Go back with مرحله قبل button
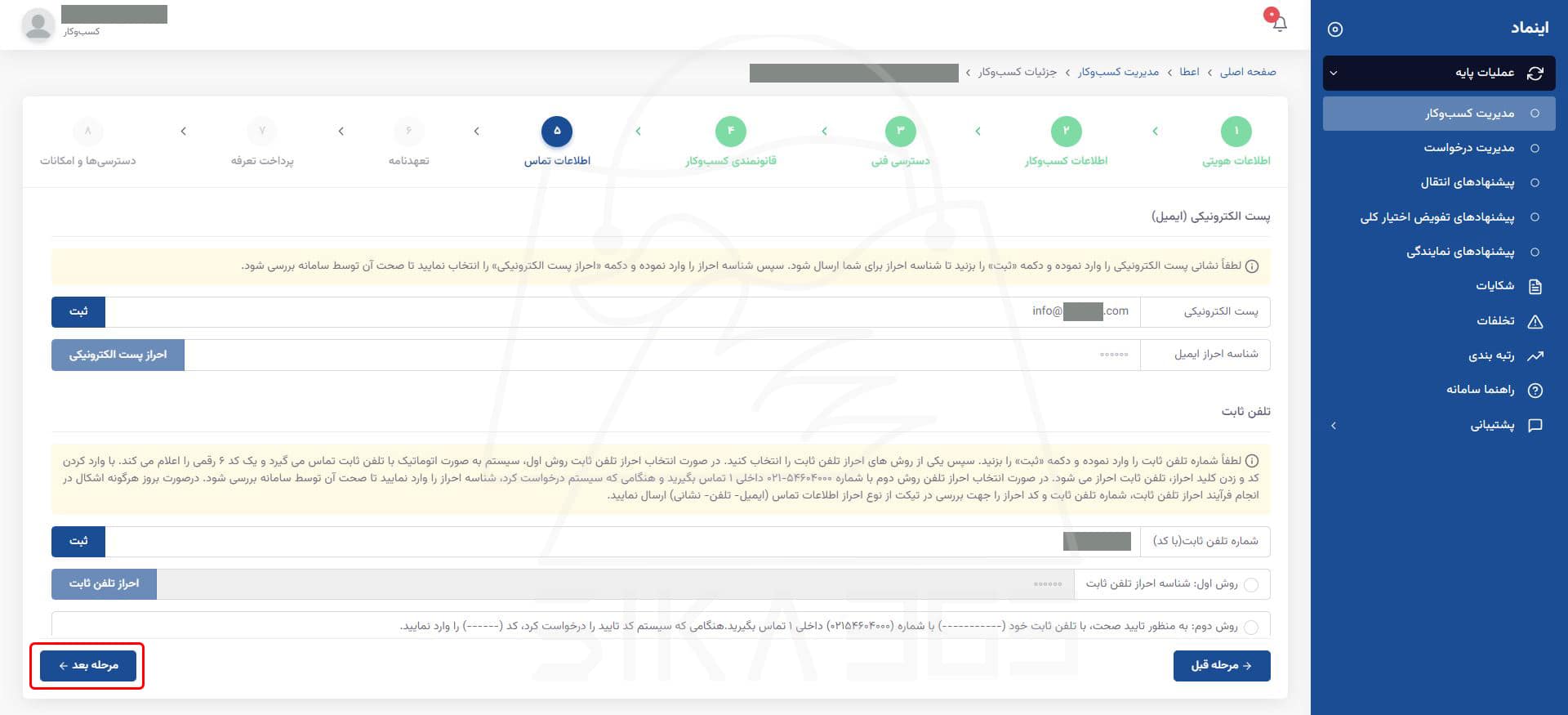The image size is (1568, 715). (1222, 665)
